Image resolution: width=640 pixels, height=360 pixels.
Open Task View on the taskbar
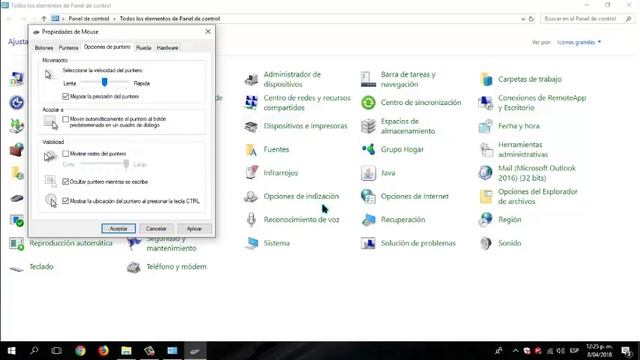pos(57,351)
